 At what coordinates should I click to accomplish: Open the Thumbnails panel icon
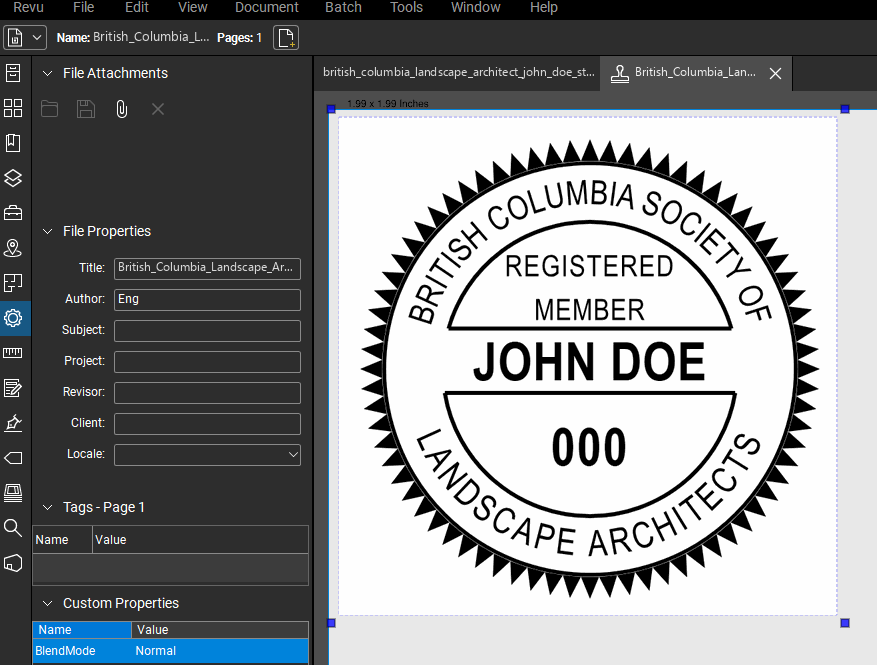click(13, 108)
